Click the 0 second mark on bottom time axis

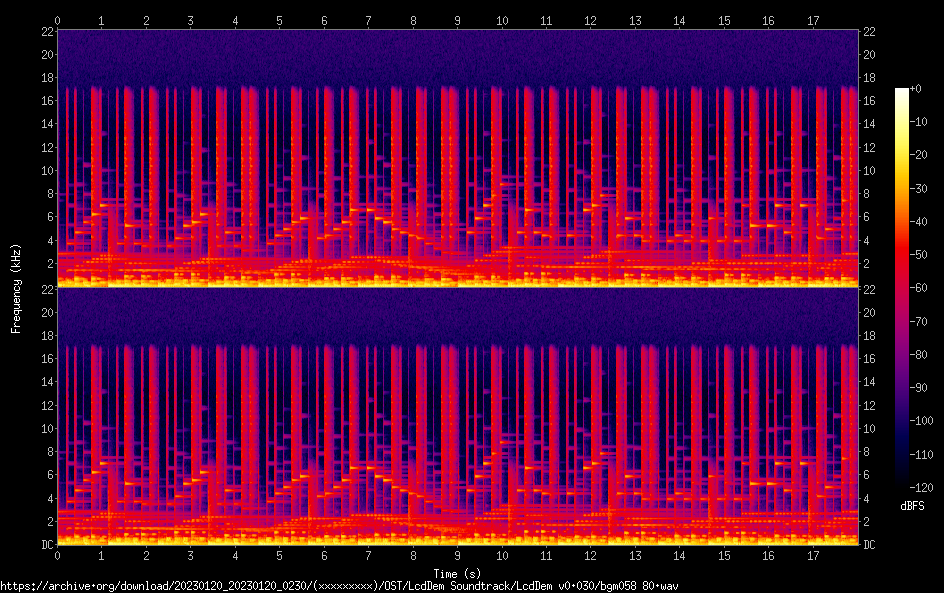coord(58,555)
